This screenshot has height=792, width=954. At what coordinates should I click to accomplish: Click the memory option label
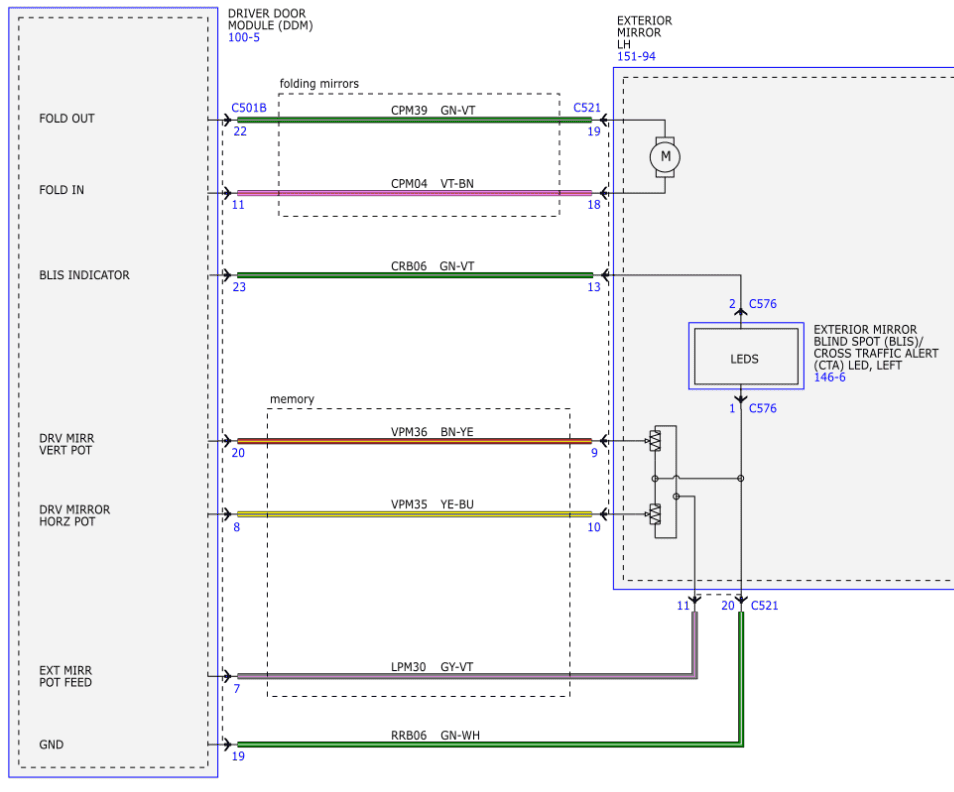(x=292, y=399)
